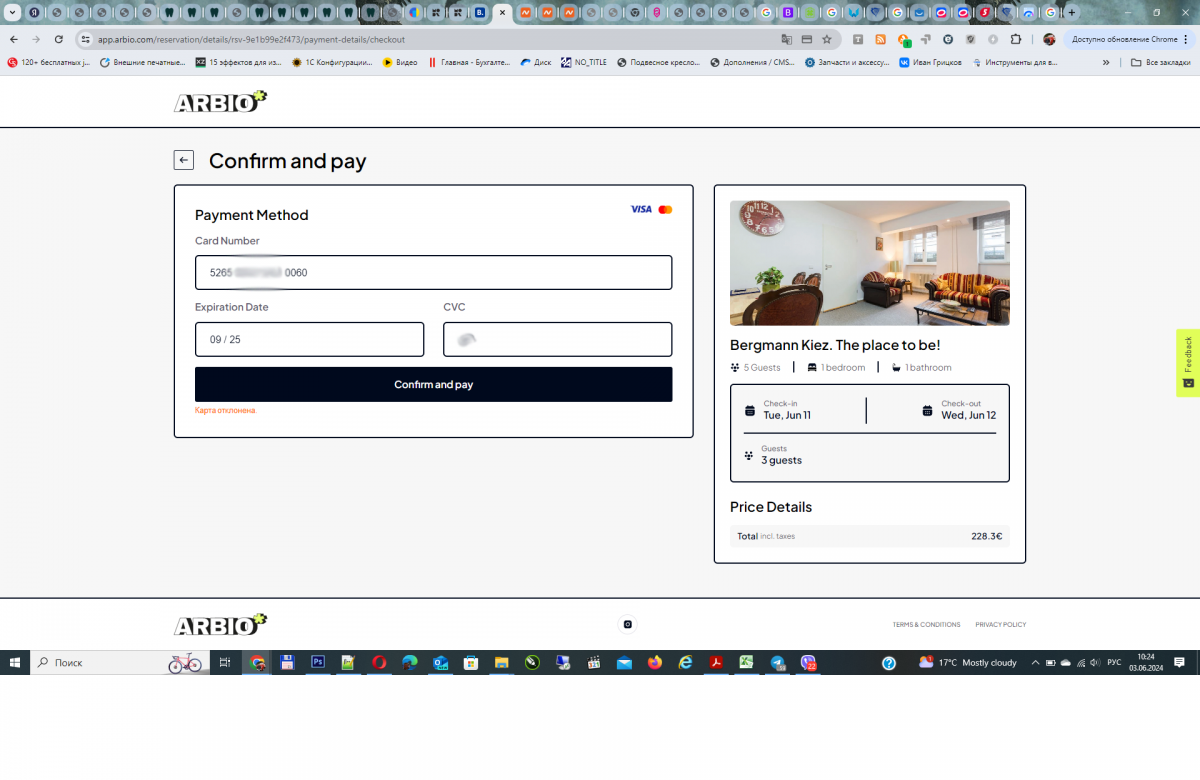This screenshot has height=780, width=1200.
Task: Expand the tab search dropdown arrow
Action: (x=13, y=13)
